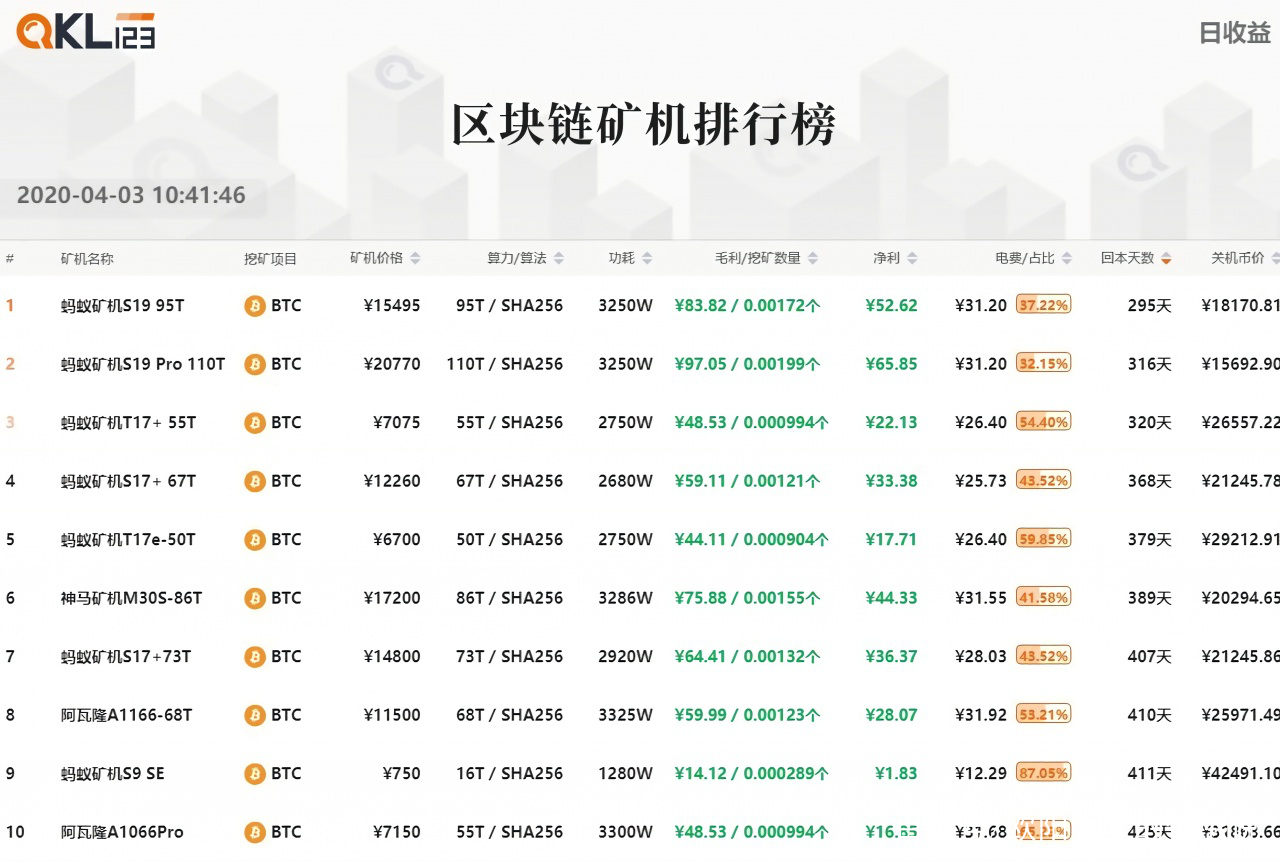Select the BTC icon next to 蚂蚁矿机S9 SE

[254, 773]
